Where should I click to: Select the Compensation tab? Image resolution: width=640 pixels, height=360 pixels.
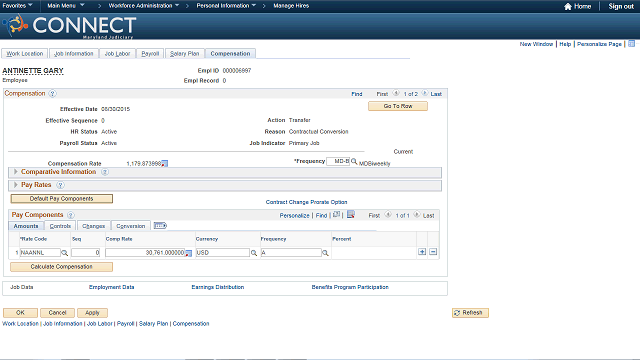[x=230, y=53]
